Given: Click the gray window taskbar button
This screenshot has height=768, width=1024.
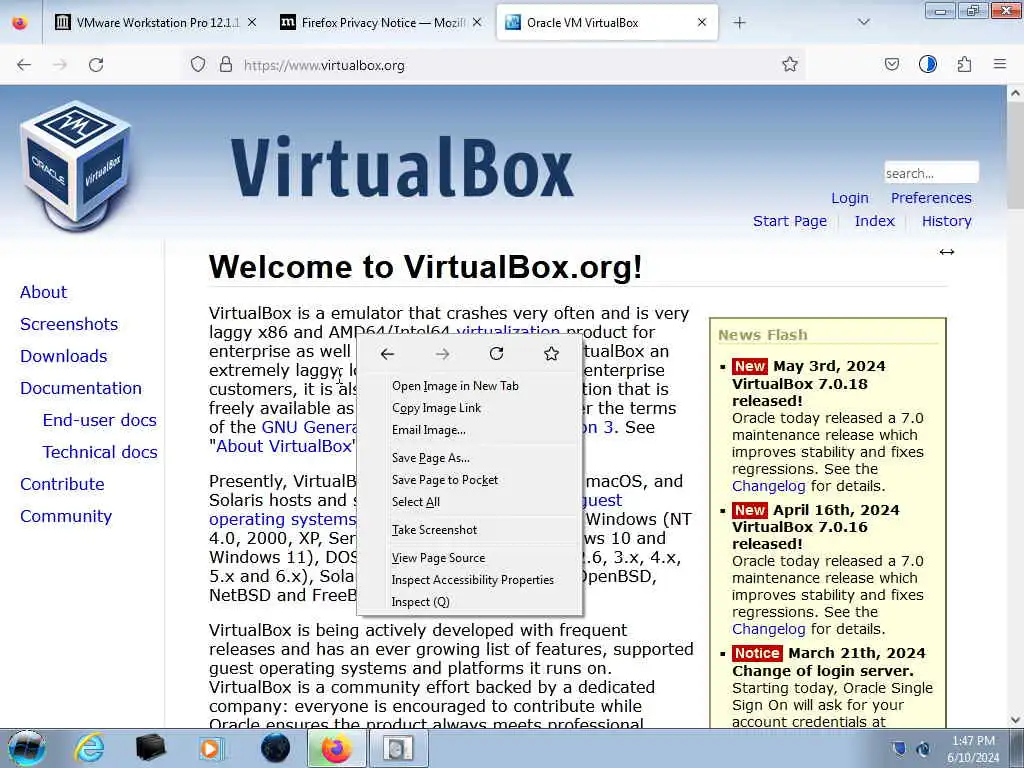Looking at the screenshot, I should coord(399,748).
